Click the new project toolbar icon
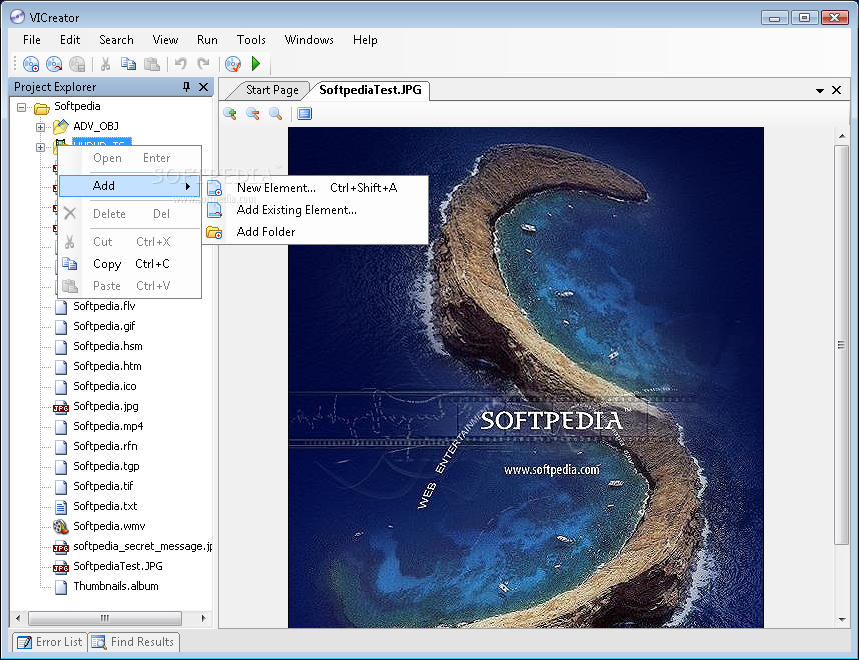This screenshot has width=859, height=660. coord(31,64)
